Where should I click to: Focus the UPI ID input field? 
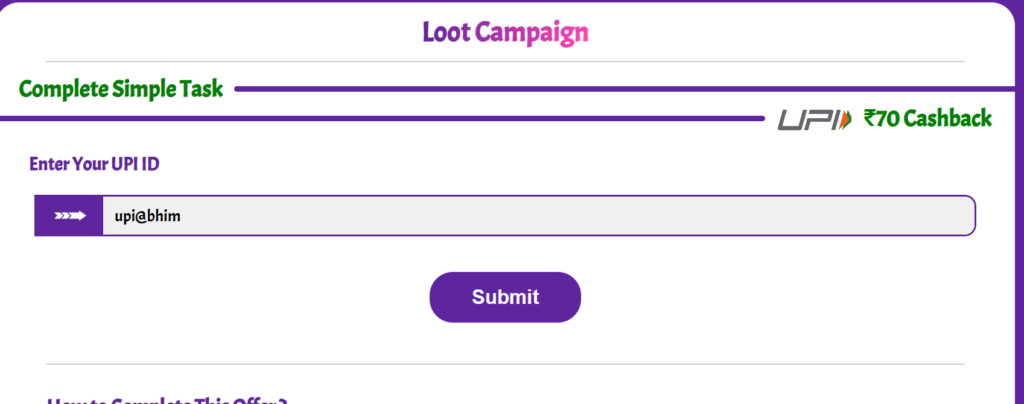[538, 216]
